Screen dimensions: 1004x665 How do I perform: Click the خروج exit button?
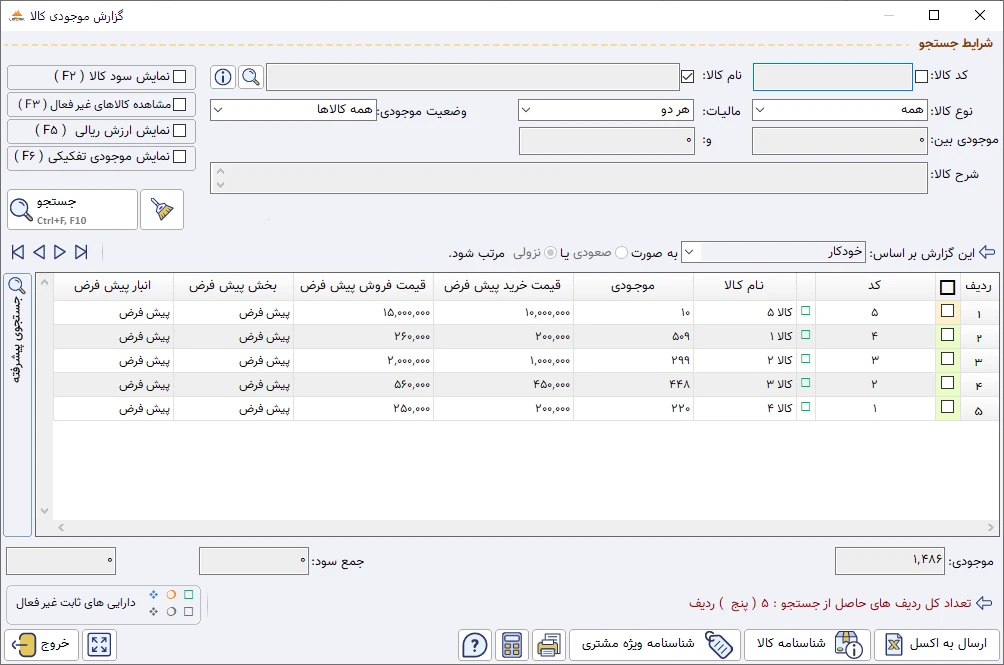[42, 645]
